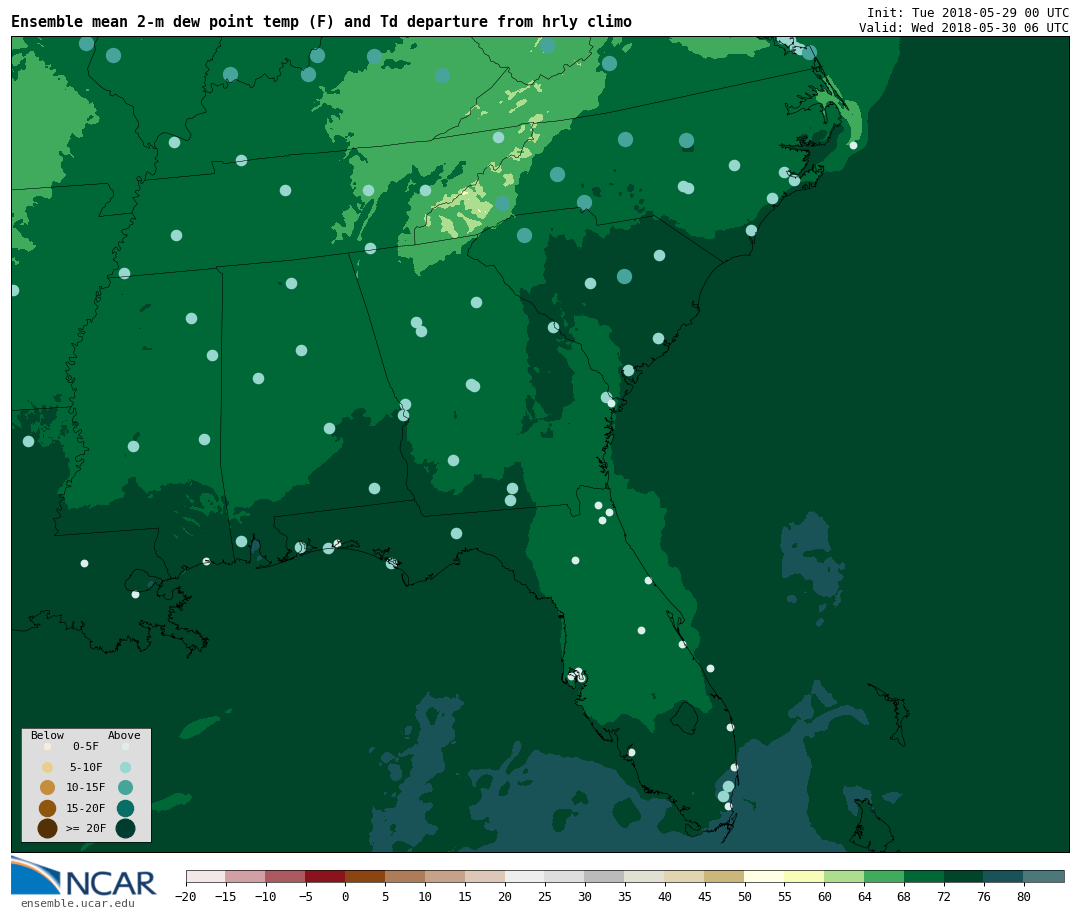This screenshot has width=1080, height=915.
Task: Select the 'Below' 5-10F pale yellow legend circle
Action: pos(47,767)
